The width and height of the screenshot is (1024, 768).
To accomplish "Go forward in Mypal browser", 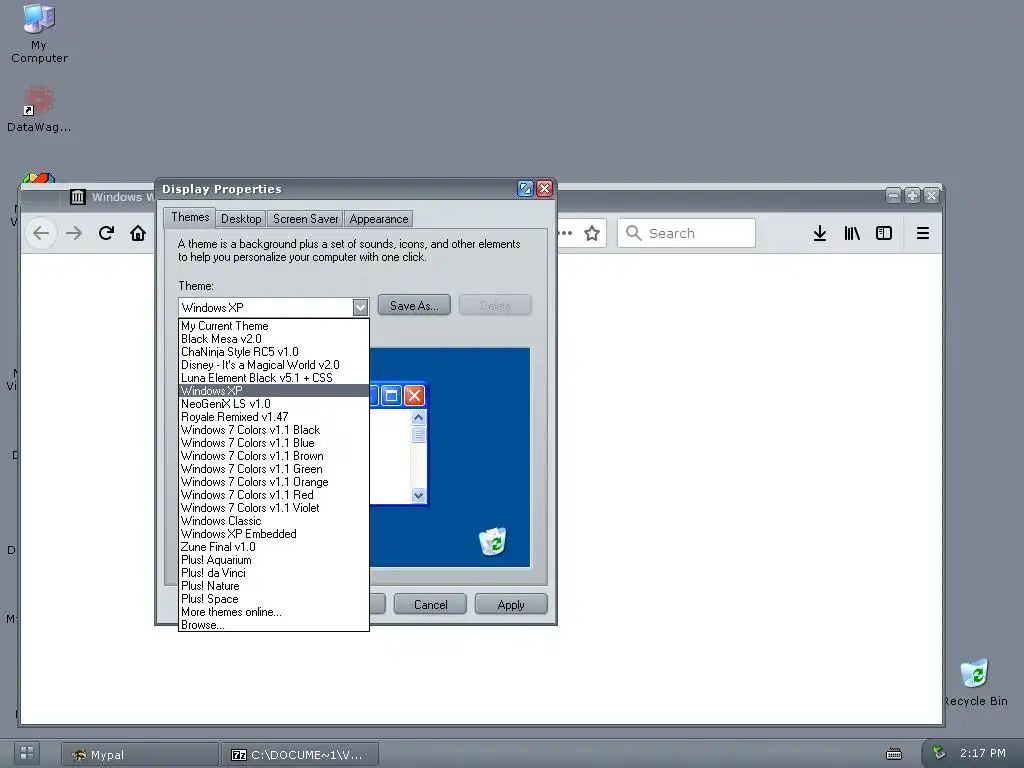I will click(74, 233).
